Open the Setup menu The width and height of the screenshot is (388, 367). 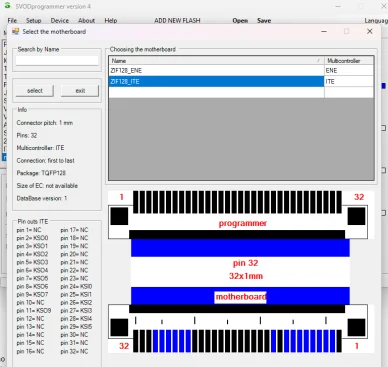[34, 21]
